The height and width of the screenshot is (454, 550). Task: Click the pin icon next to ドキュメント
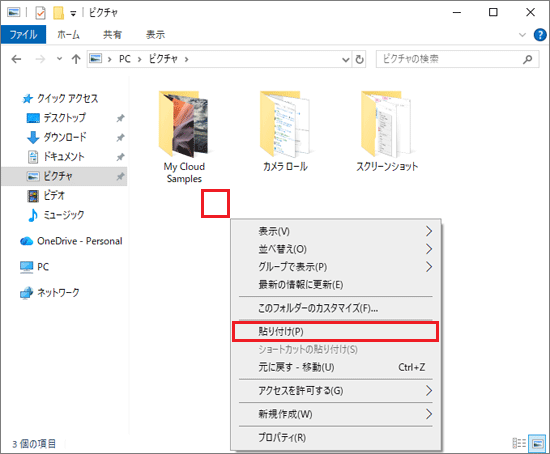(120, 157)
